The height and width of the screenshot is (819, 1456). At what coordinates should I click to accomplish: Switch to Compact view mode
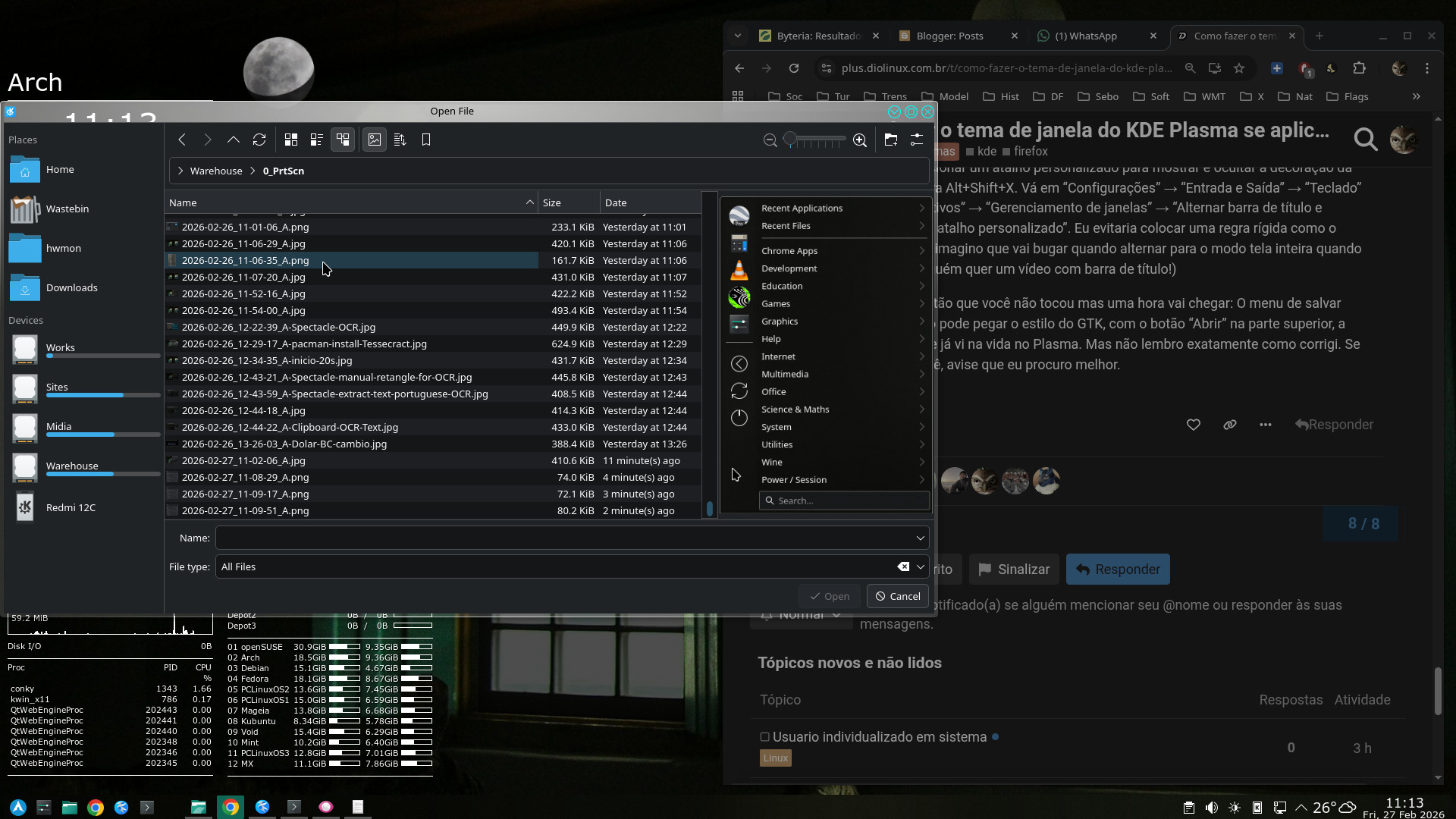[x=316, y=140]
